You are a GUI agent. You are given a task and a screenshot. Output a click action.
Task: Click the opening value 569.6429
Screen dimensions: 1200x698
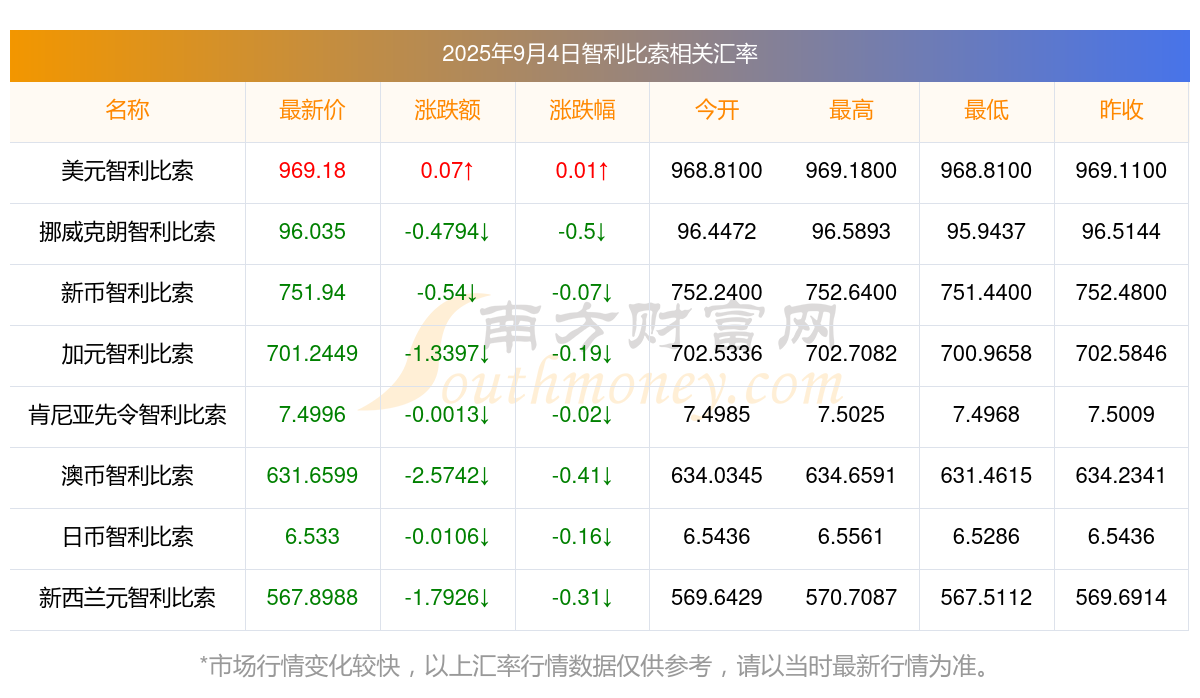[x=717, y=598]
